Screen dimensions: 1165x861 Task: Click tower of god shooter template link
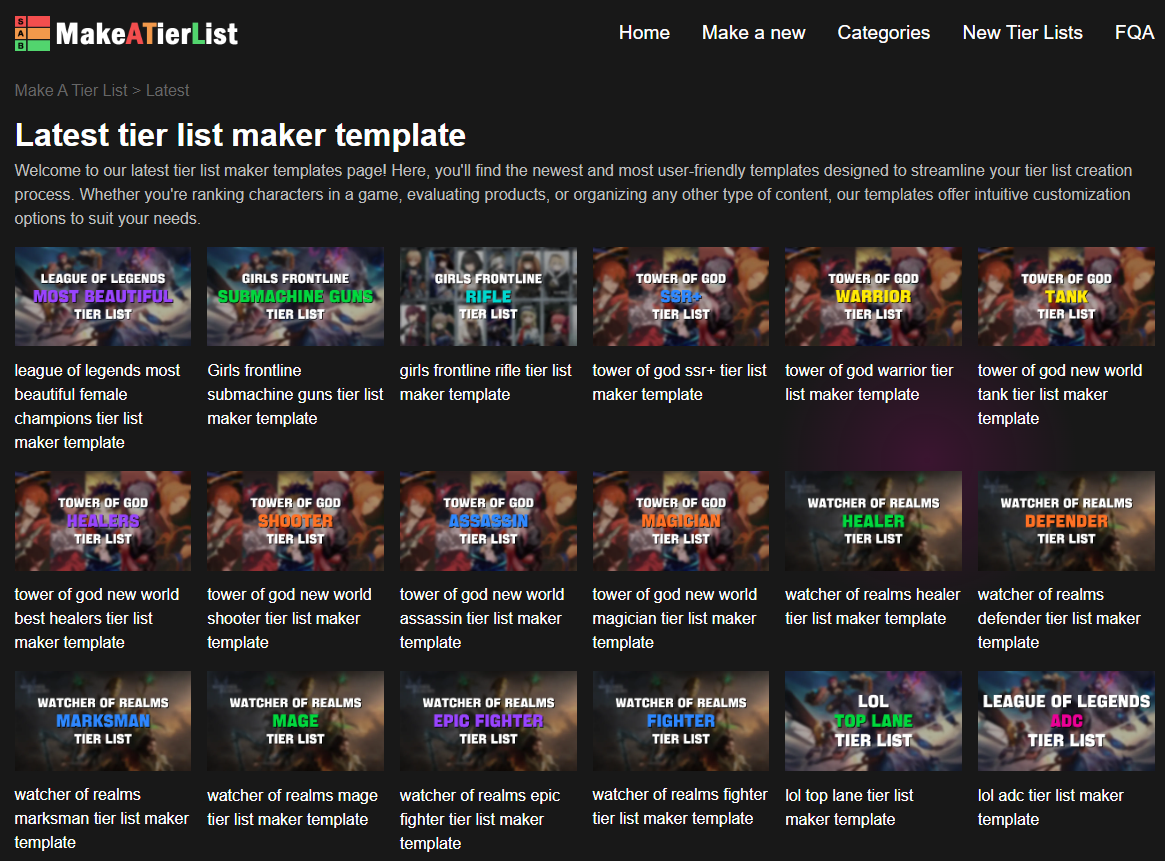click(x=289, y=618)
